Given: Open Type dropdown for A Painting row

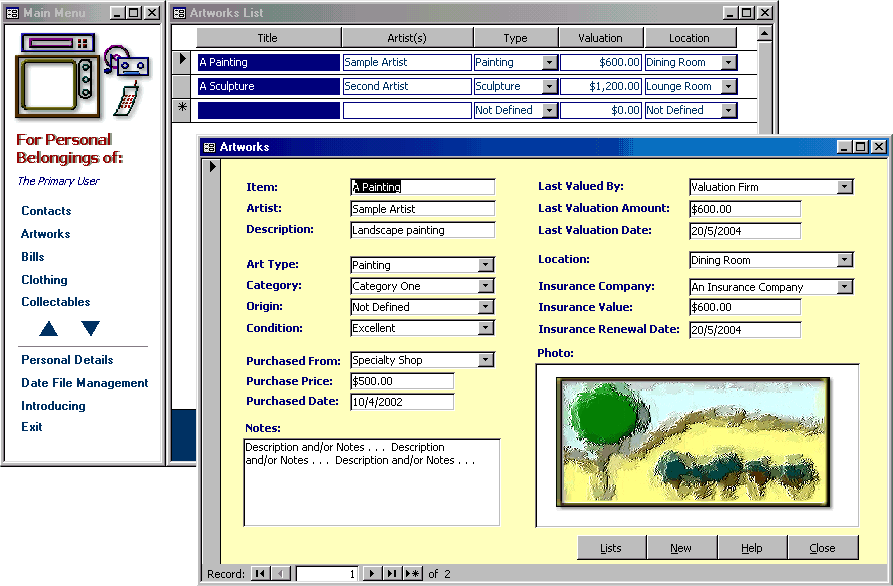Looking at the screenshot, I should click(x=550, y=63).
